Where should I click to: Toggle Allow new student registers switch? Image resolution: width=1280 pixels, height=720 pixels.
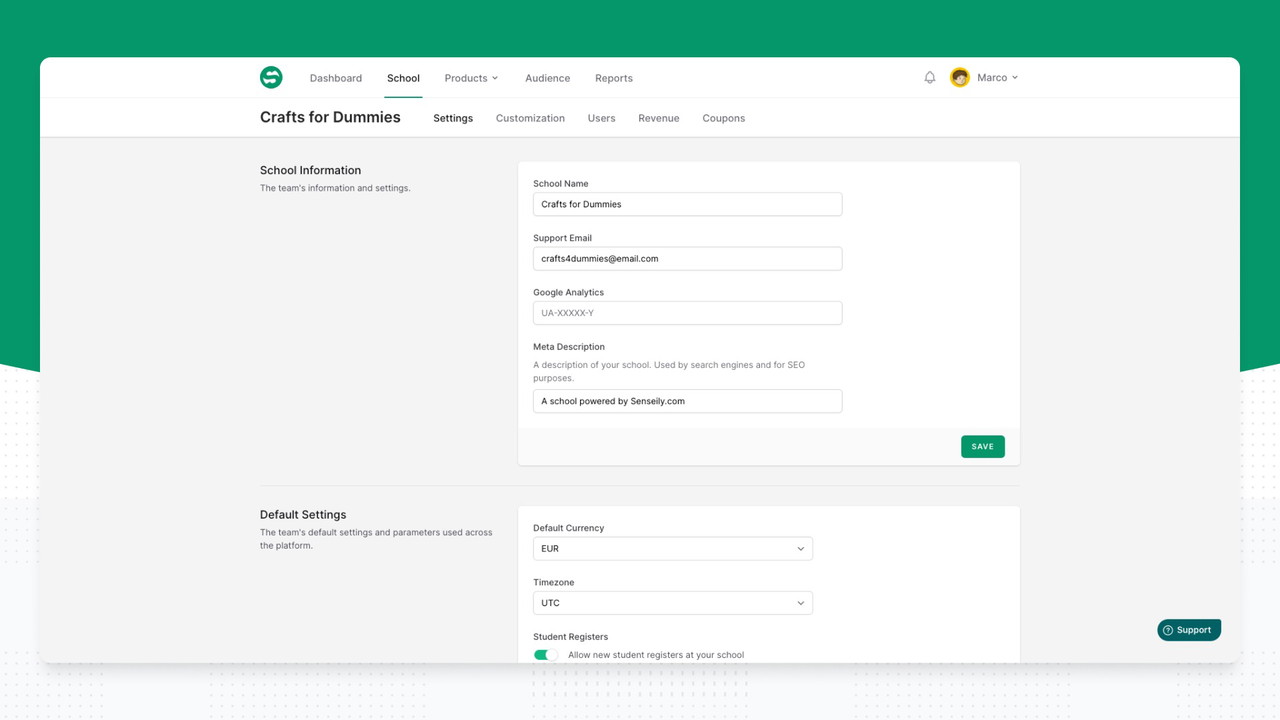coord(545,655)
